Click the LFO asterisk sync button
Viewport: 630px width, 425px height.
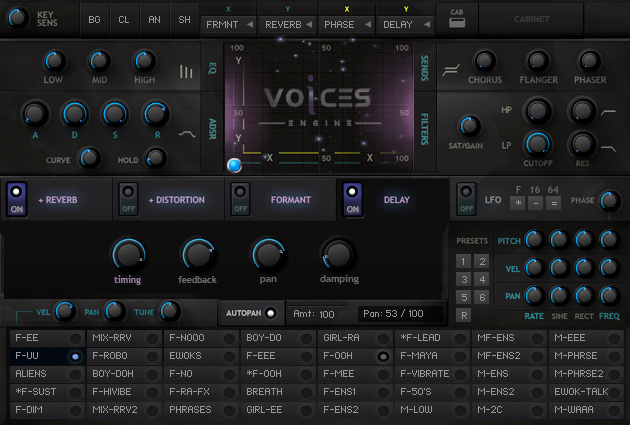[x=518, y=203]
